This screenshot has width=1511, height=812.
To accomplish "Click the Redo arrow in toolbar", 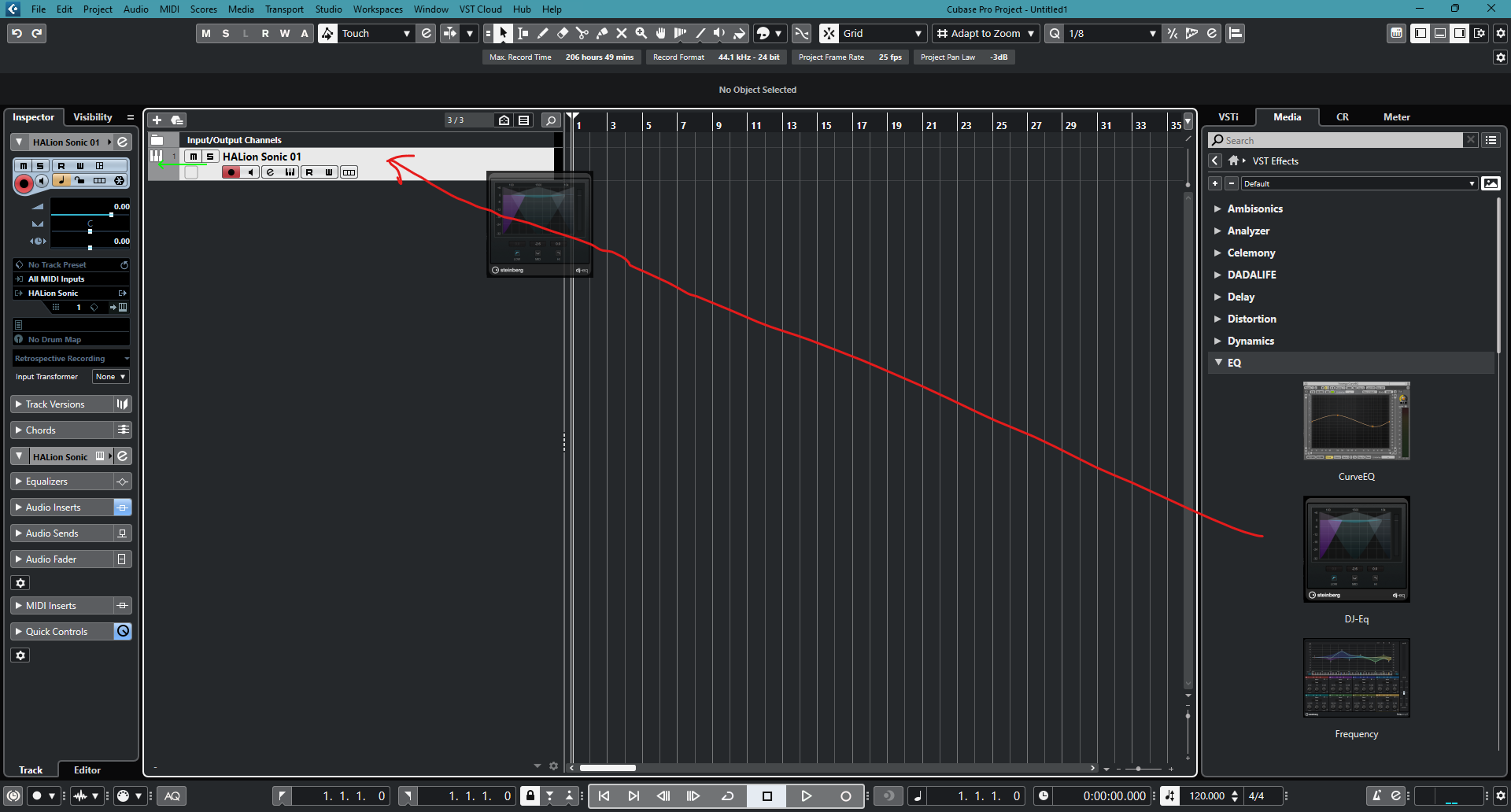I will click(x=37, y=33).
